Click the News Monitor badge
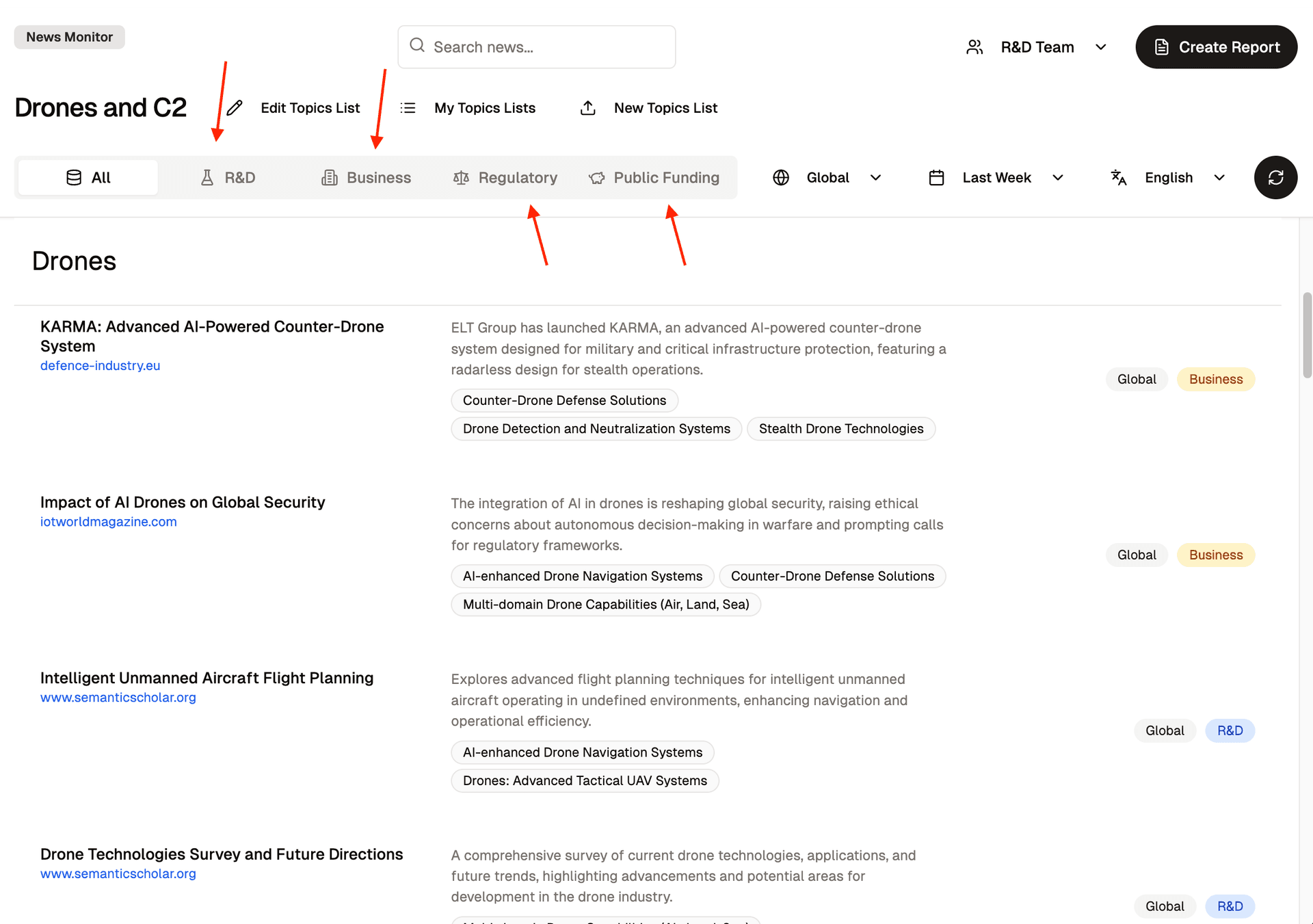1313x924 pixels. point(69,37)
